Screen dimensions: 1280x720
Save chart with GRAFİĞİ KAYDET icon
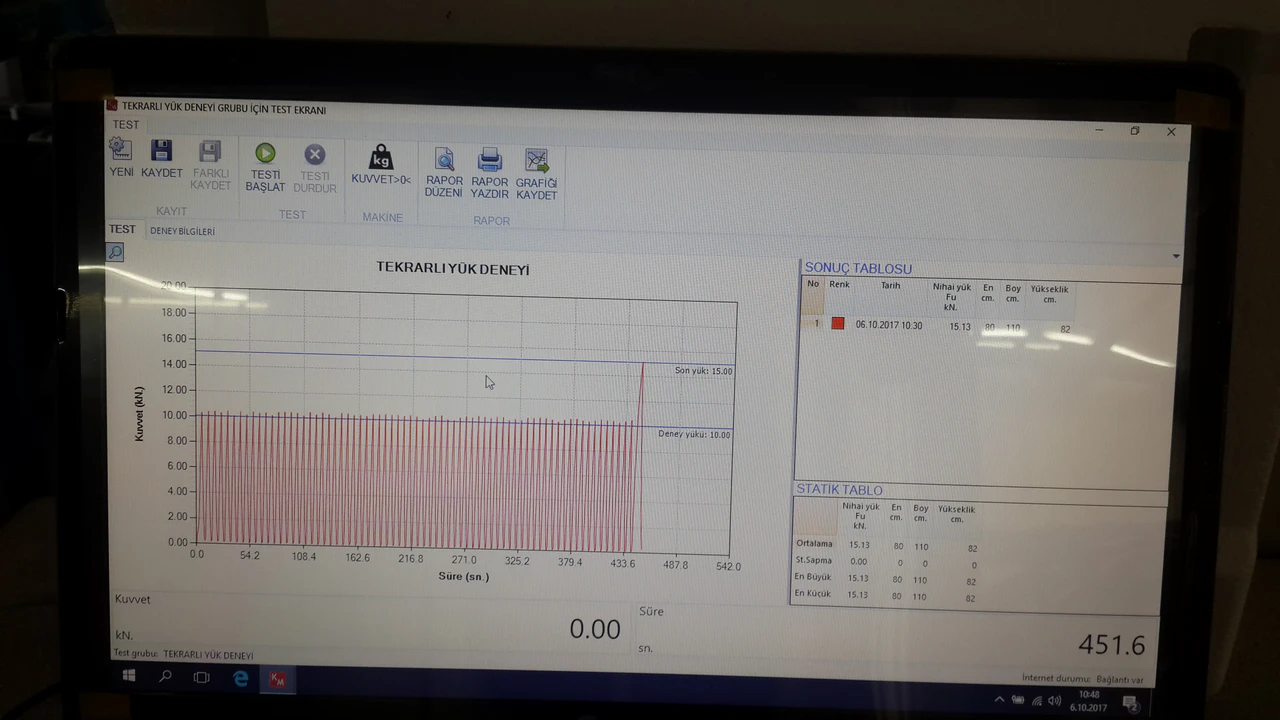pyautogui.click(x=537, y=173)
